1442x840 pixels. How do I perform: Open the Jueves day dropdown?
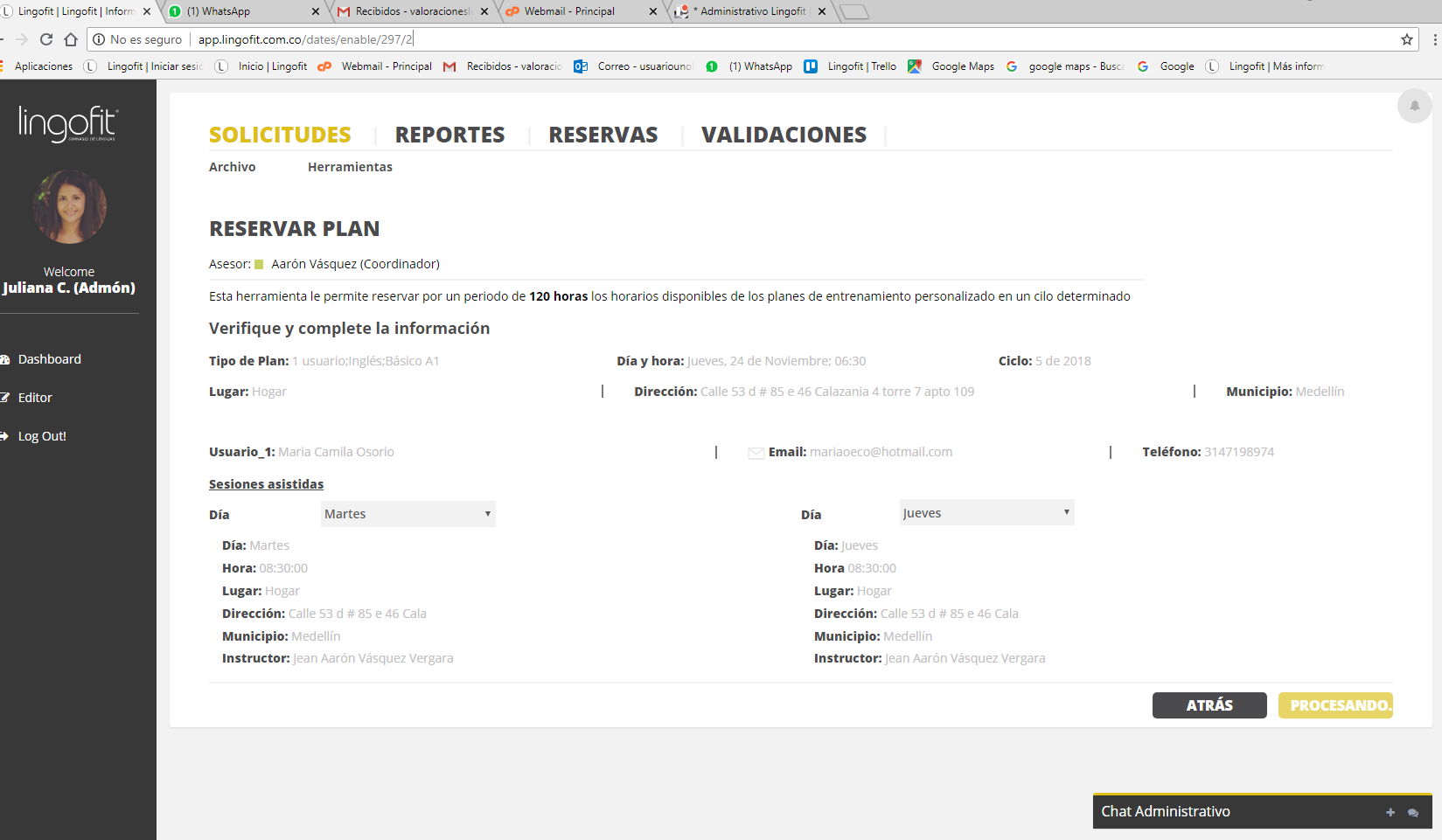[x=986, y=513]
